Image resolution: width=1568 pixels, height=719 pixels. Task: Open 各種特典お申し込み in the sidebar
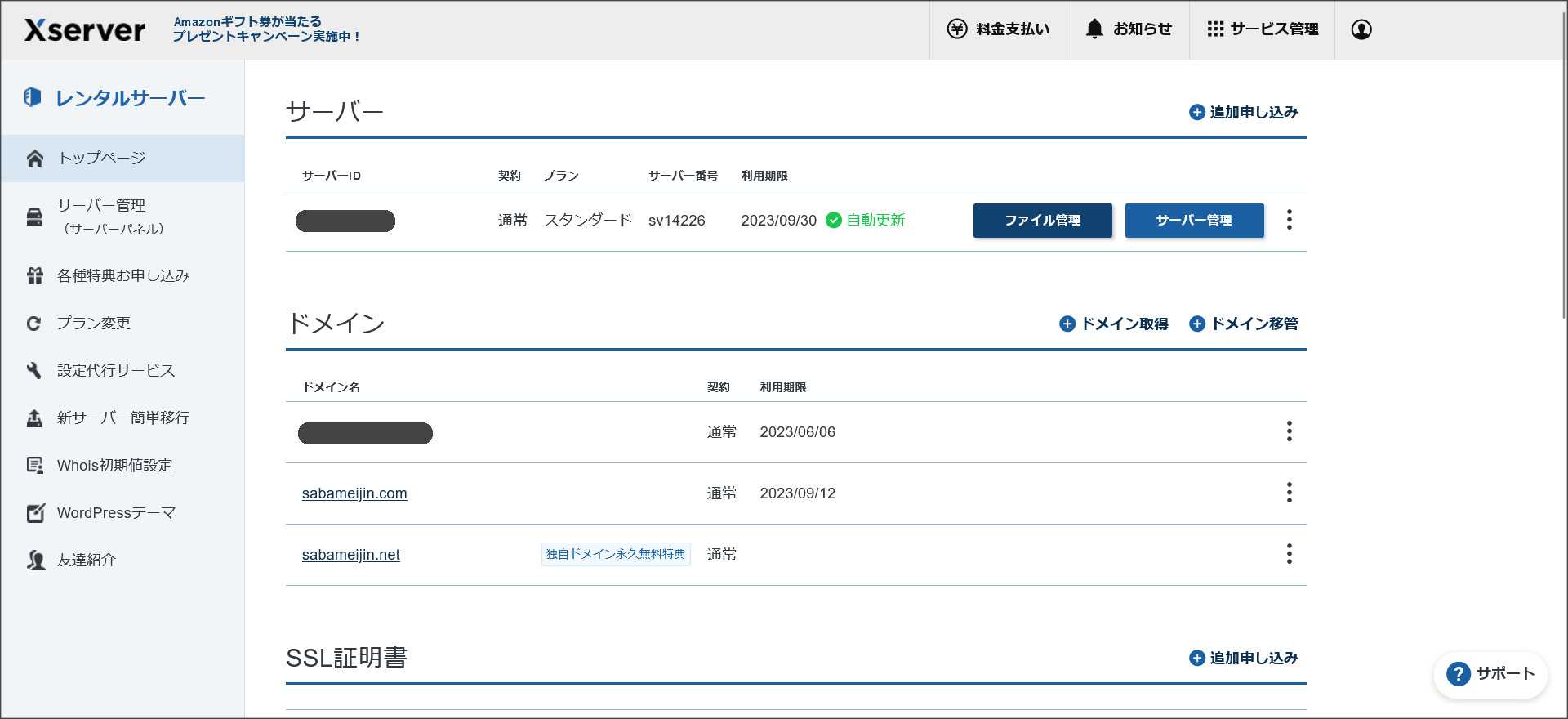click(x=123, y=276)
